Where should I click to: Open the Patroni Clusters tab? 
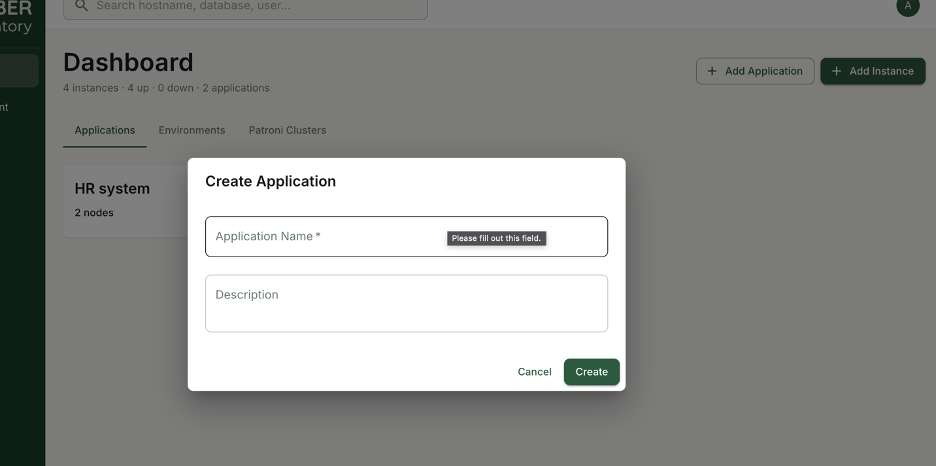click(x=287, y=130)
